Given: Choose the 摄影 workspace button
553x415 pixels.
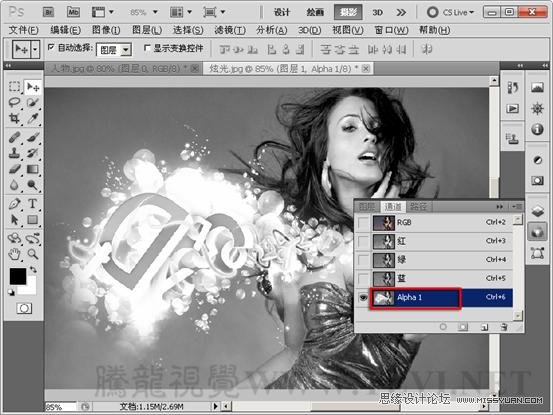Looking at the screenshot, I should 348,12.
